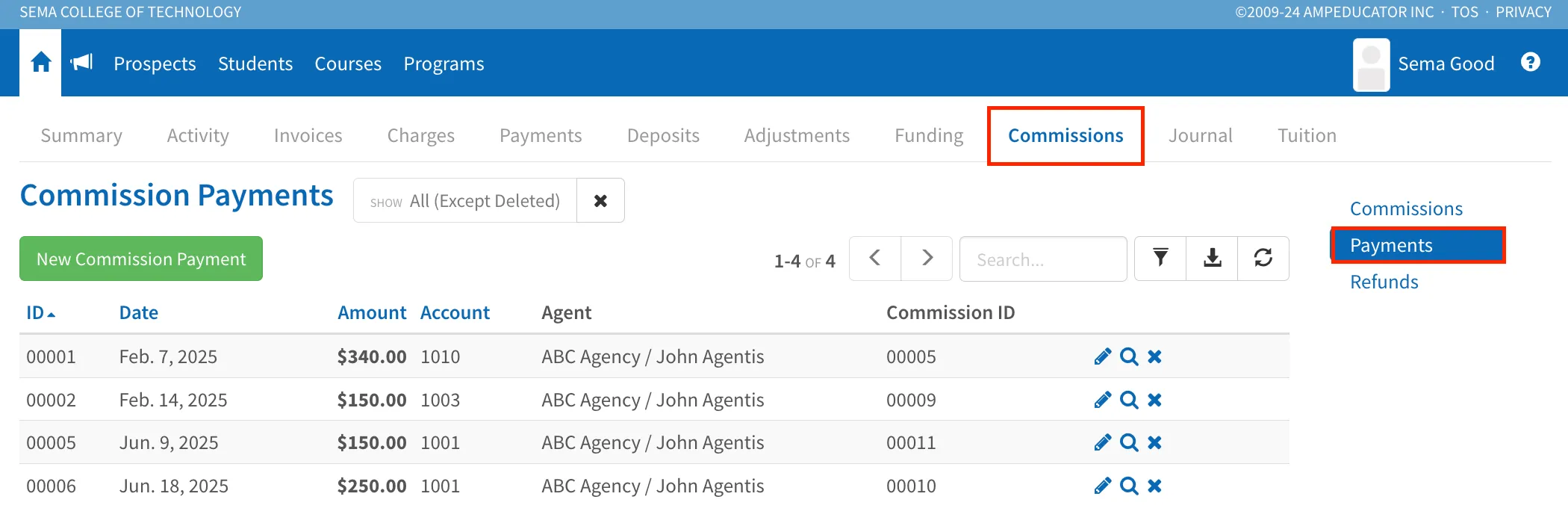Focus the Search input field
The image size is (1568, 532).
click(x=1043, y=259)
